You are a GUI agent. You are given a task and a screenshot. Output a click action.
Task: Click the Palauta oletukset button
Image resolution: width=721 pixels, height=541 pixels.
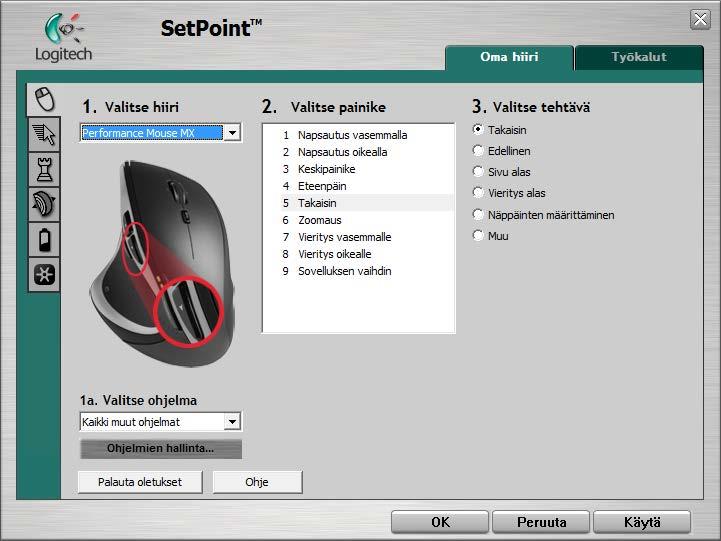[x=140, y=482]
